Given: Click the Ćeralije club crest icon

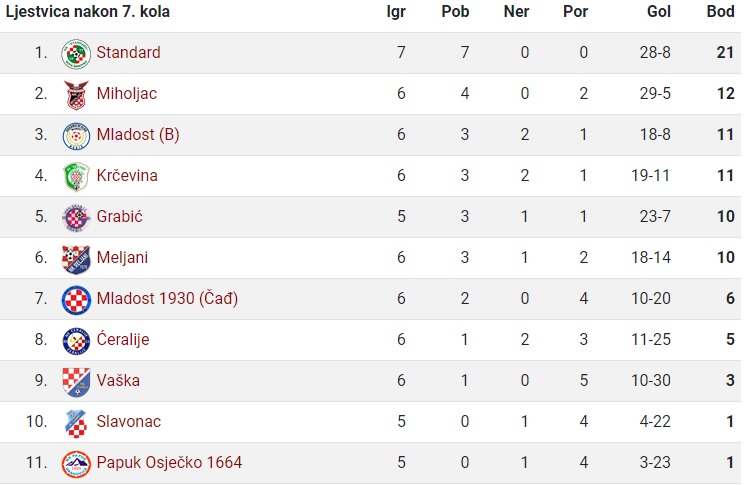Looking at the screenshot, I should (76, 341).
